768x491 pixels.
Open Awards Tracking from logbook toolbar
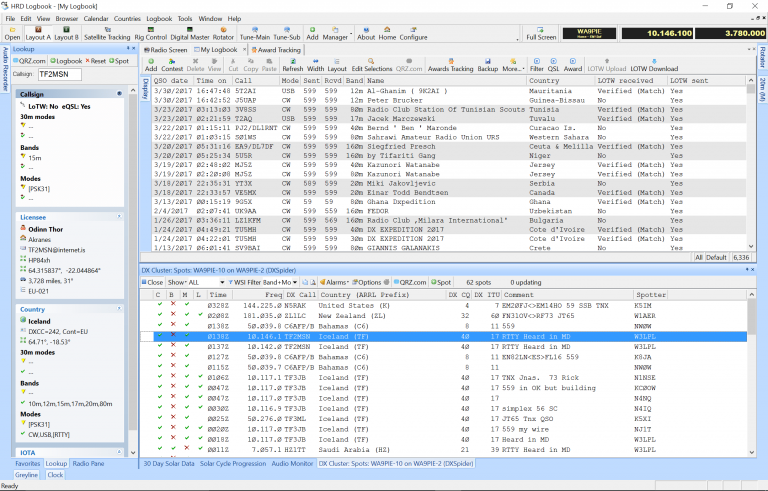coord(451,65)
